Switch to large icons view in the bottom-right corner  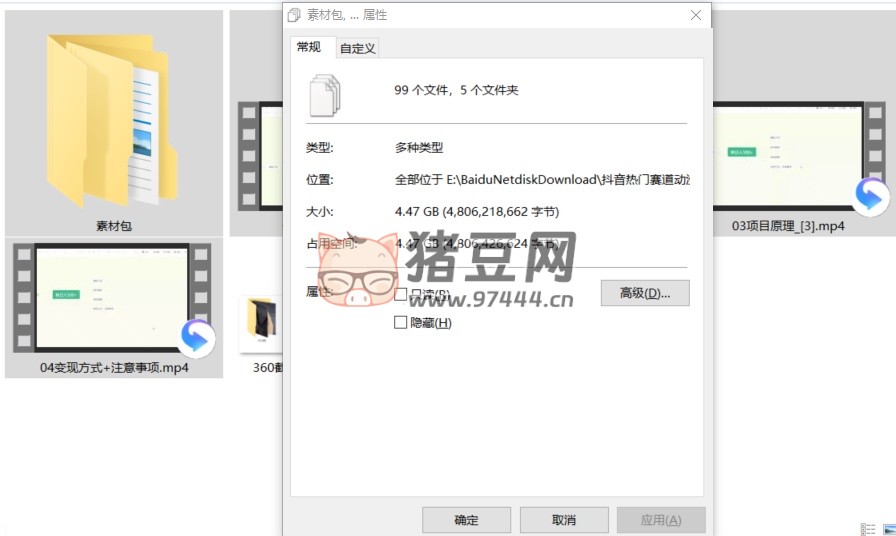887,528
